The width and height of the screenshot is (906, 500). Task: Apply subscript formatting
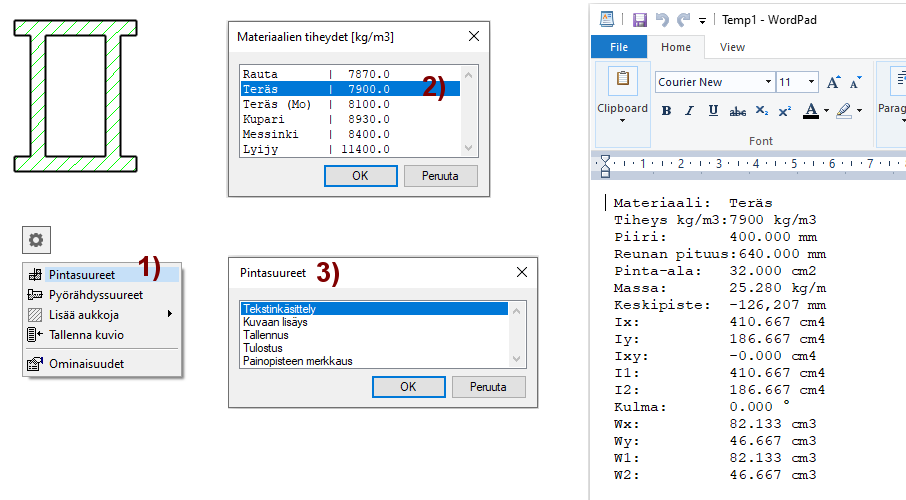(x=762, y=111)
